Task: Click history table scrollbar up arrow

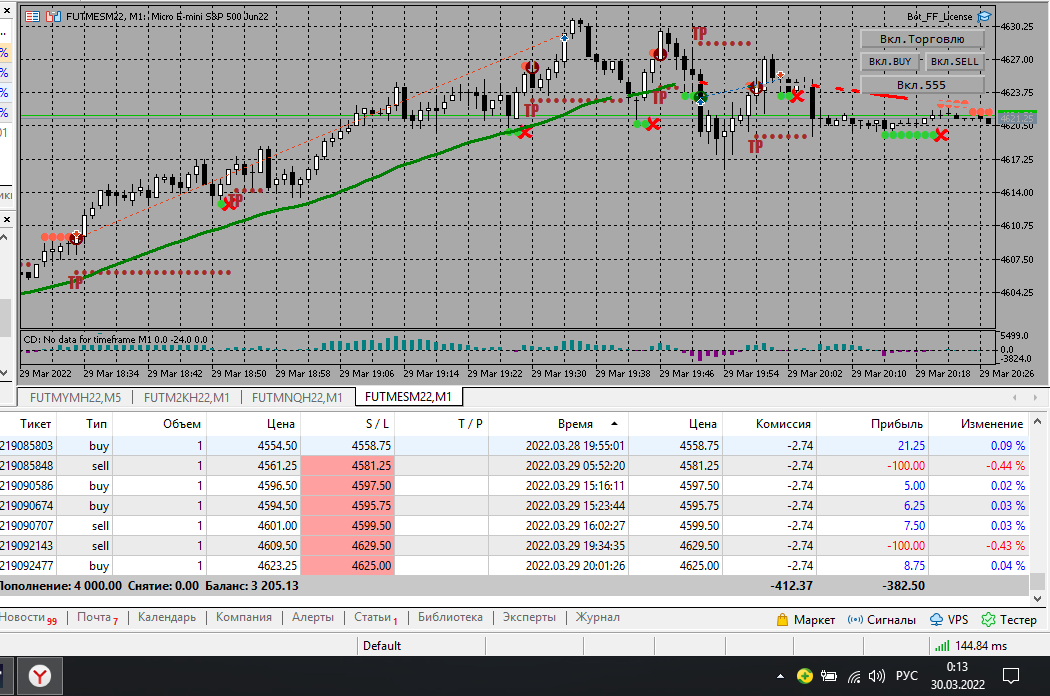Action: tap(1037, 422)
